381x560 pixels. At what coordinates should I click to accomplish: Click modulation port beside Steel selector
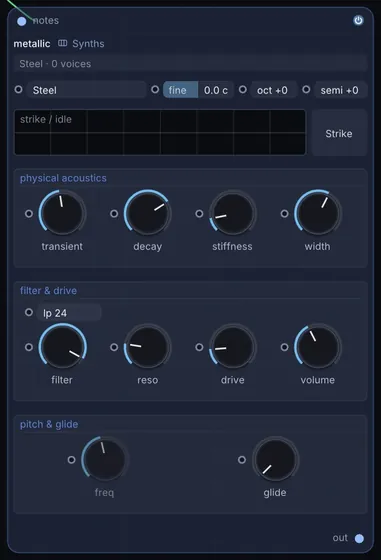(x=19, y=89)
